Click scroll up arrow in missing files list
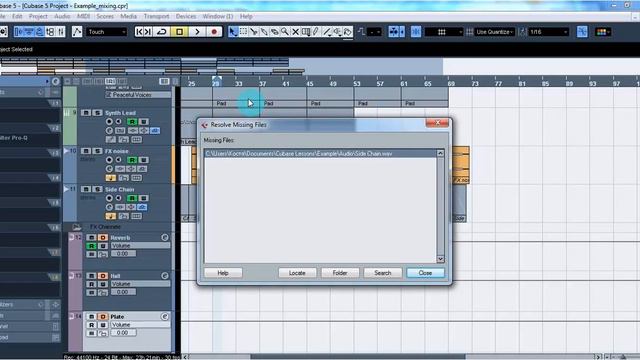The height and width of the screenshot is (360, 640). (x=440, y=153)
